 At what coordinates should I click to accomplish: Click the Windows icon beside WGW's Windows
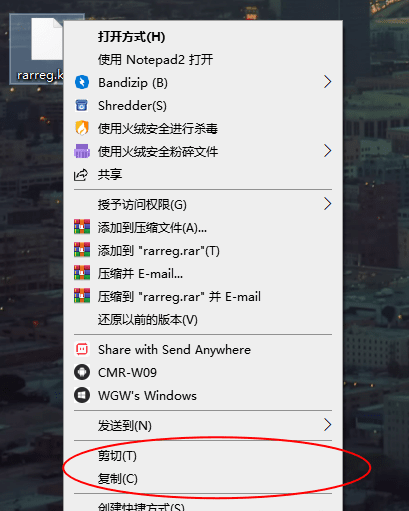click(x=82, y=395)
